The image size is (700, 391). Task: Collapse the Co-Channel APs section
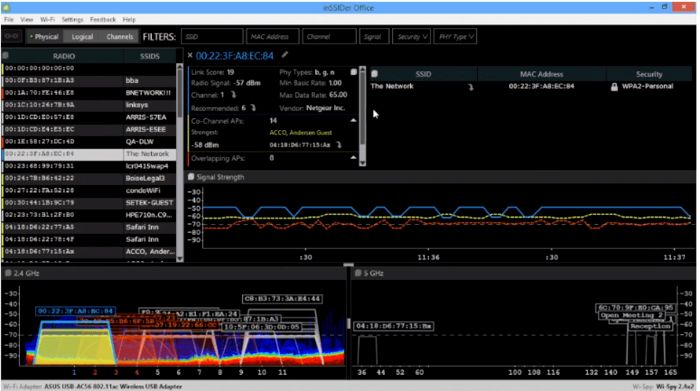pos(353,121)
